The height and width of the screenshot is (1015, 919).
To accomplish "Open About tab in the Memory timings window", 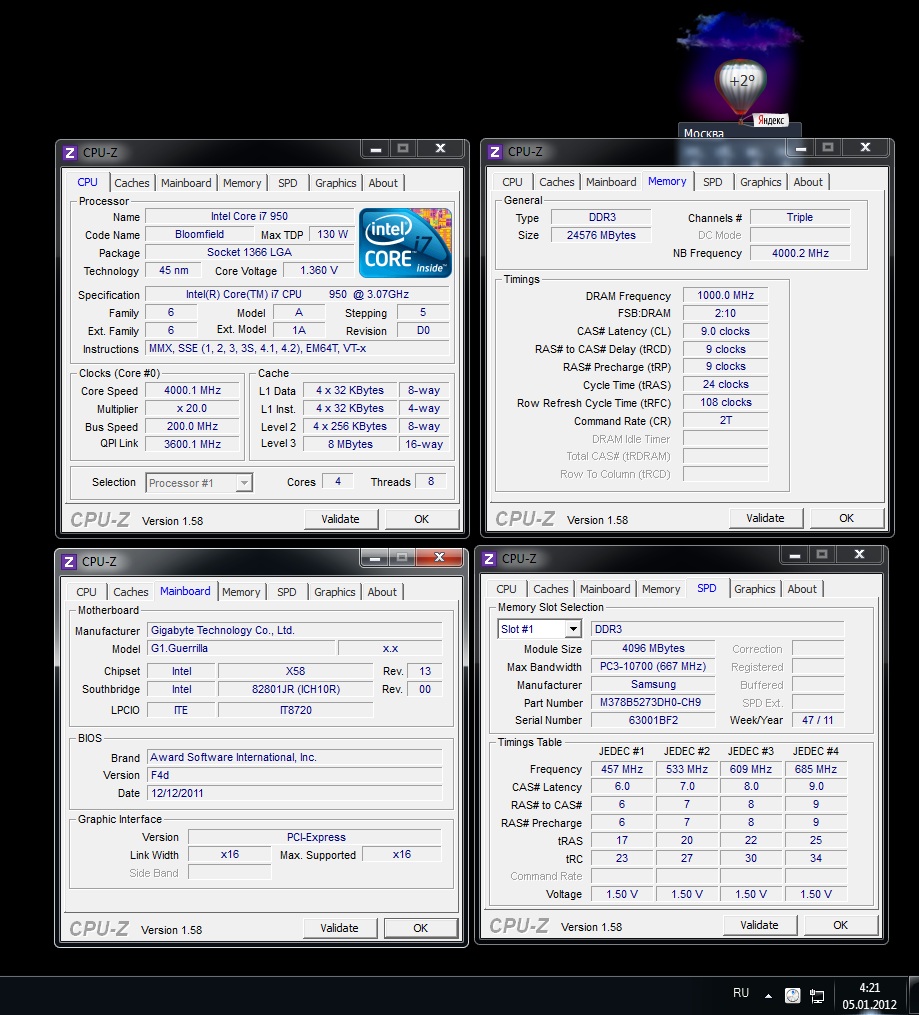I will tap(808, 183).
